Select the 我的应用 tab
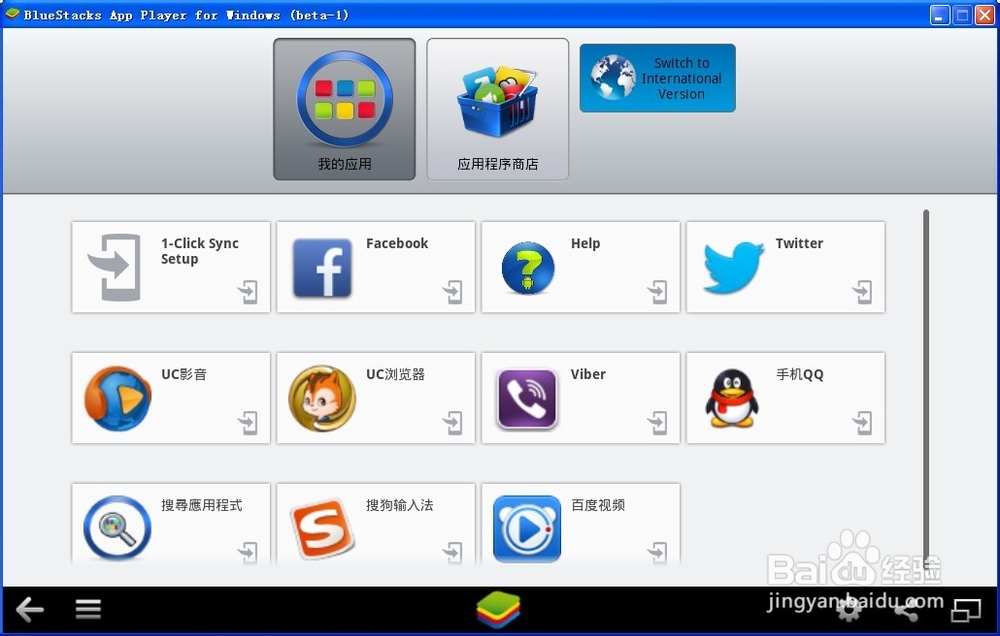The height and width of the screenshot is (636, 1000). pyautogui.click(x=344, y=109)
